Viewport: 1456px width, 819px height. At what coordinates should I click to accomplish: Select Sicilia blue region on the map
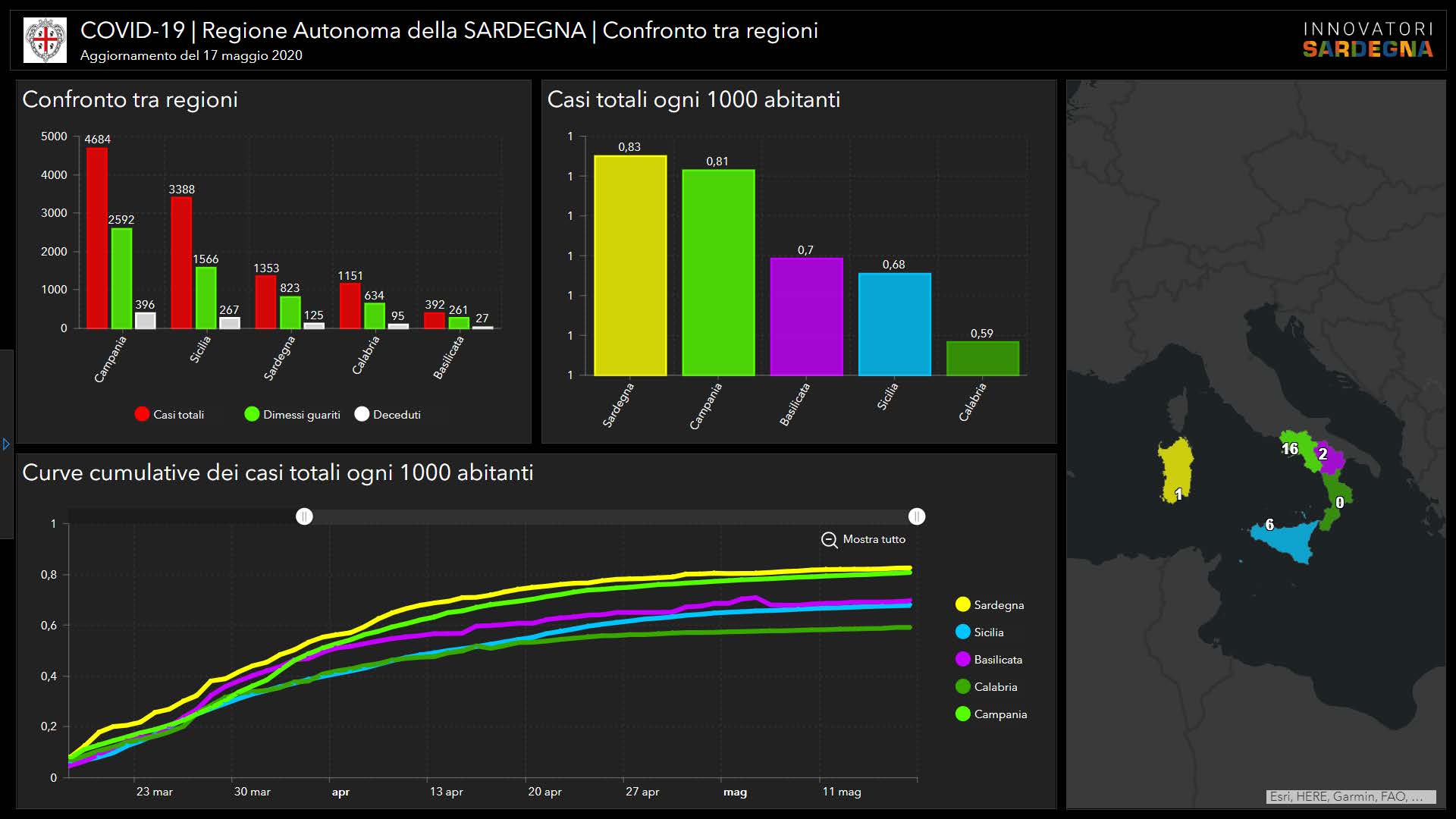pyautogui.click(x=1287, y=541)
